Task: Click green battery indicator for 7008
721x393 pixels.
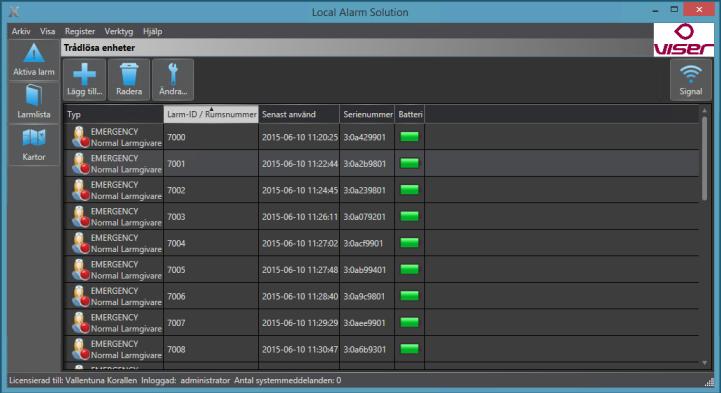Action: tap(409, 349)
